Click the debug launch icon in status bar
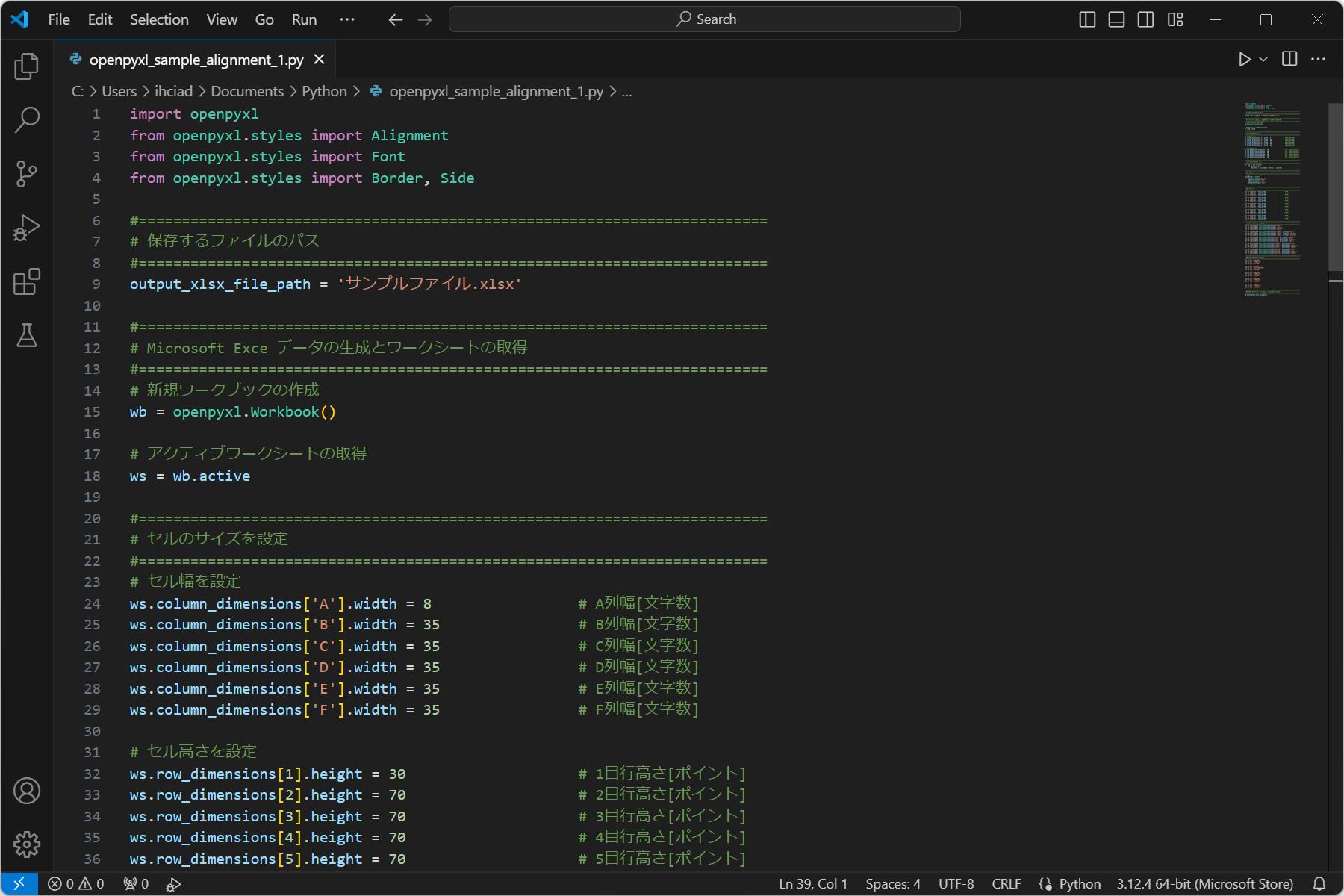Viewport: 1344px width, 896px height. point(173,884)
